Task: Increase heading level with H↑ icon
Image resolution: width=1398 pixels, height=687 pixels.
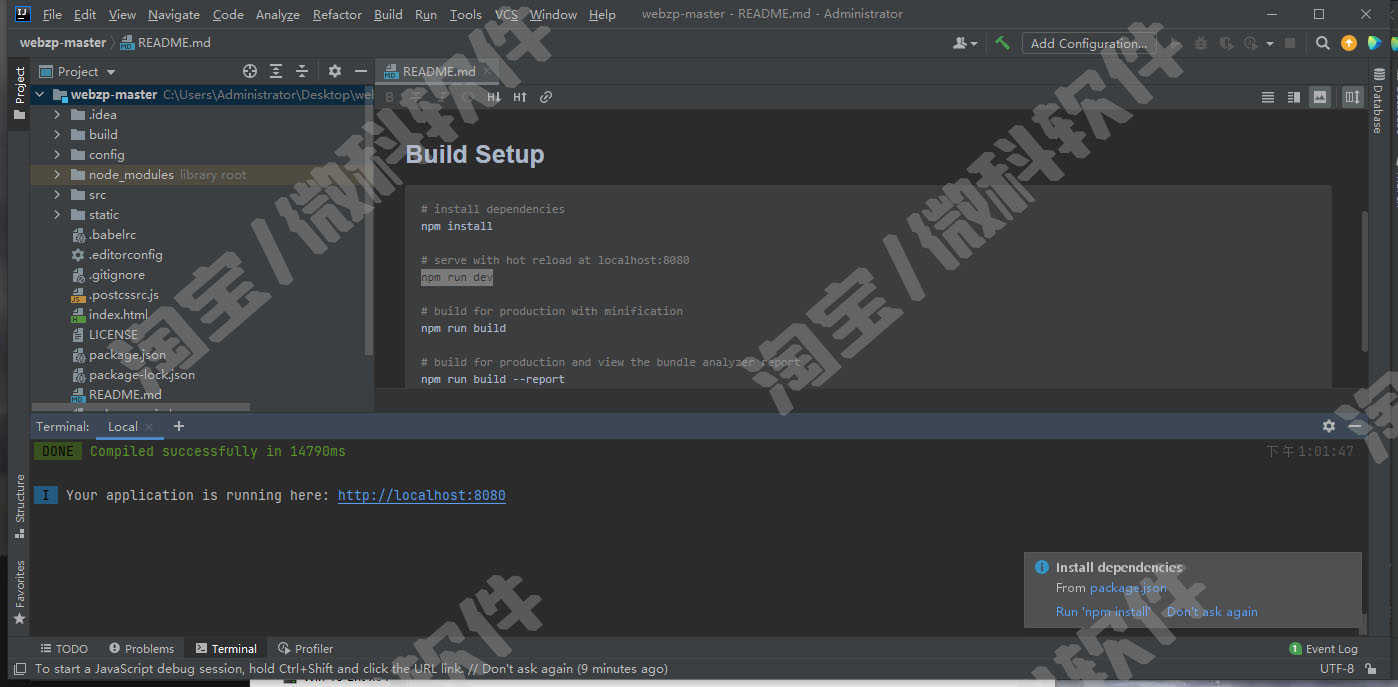Action: coord(520,97)
